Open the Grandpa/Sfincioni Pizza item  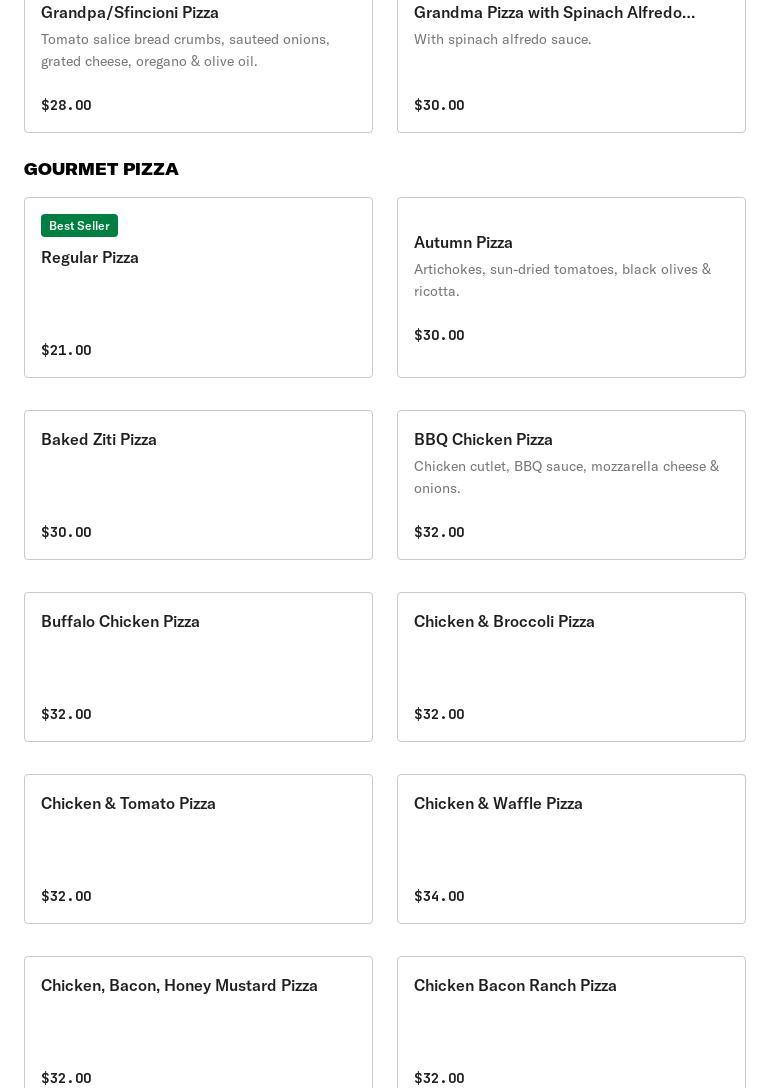[130, 12]
